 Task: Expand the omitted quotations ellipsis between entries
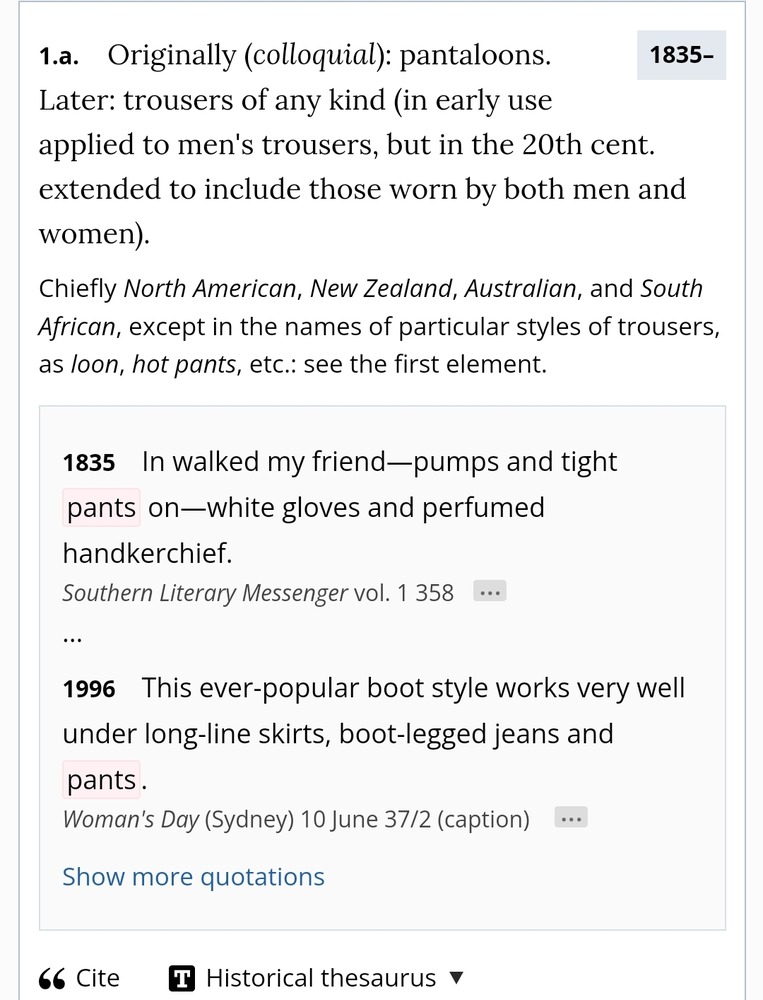coord(72,636)
